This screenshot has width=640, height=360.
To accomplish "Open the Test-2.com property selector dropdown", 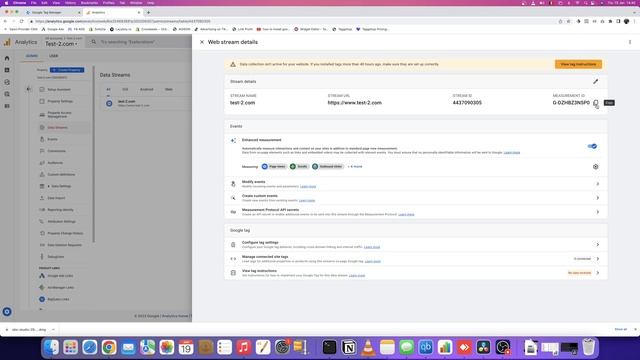I will click(x=61, y=44).
